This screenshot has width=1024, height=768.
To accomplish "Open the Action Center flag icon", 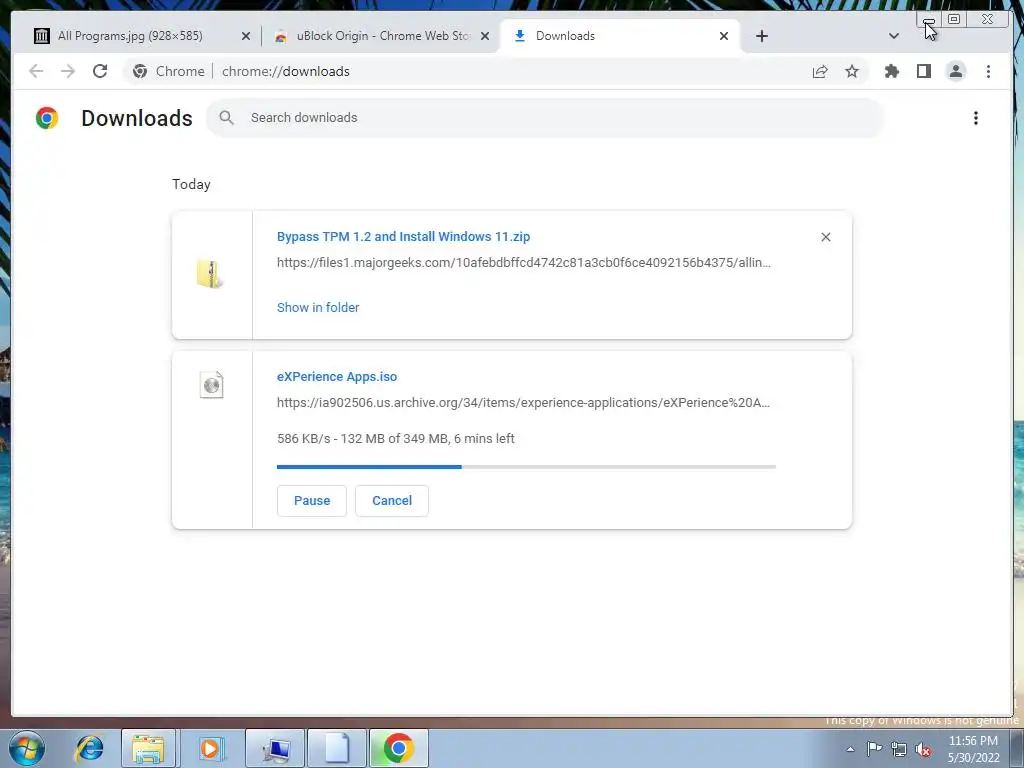I will pyautogui.click(x=874, y=749).
